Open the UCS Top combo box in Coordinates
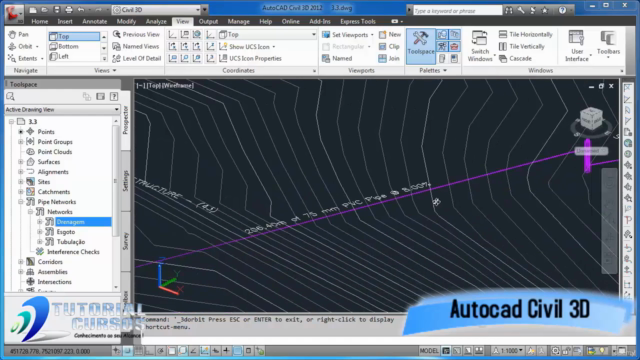 268,35
